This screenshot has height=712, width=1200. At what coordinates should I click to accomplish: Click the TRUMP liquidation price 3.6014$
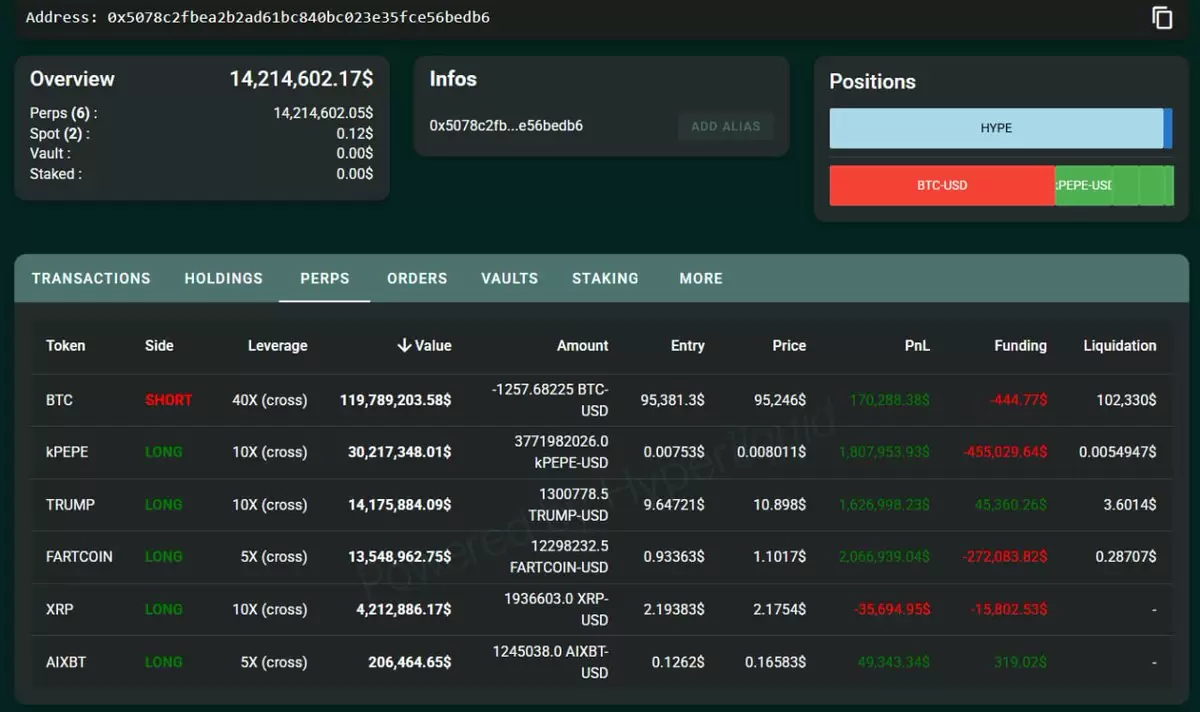1130,505
